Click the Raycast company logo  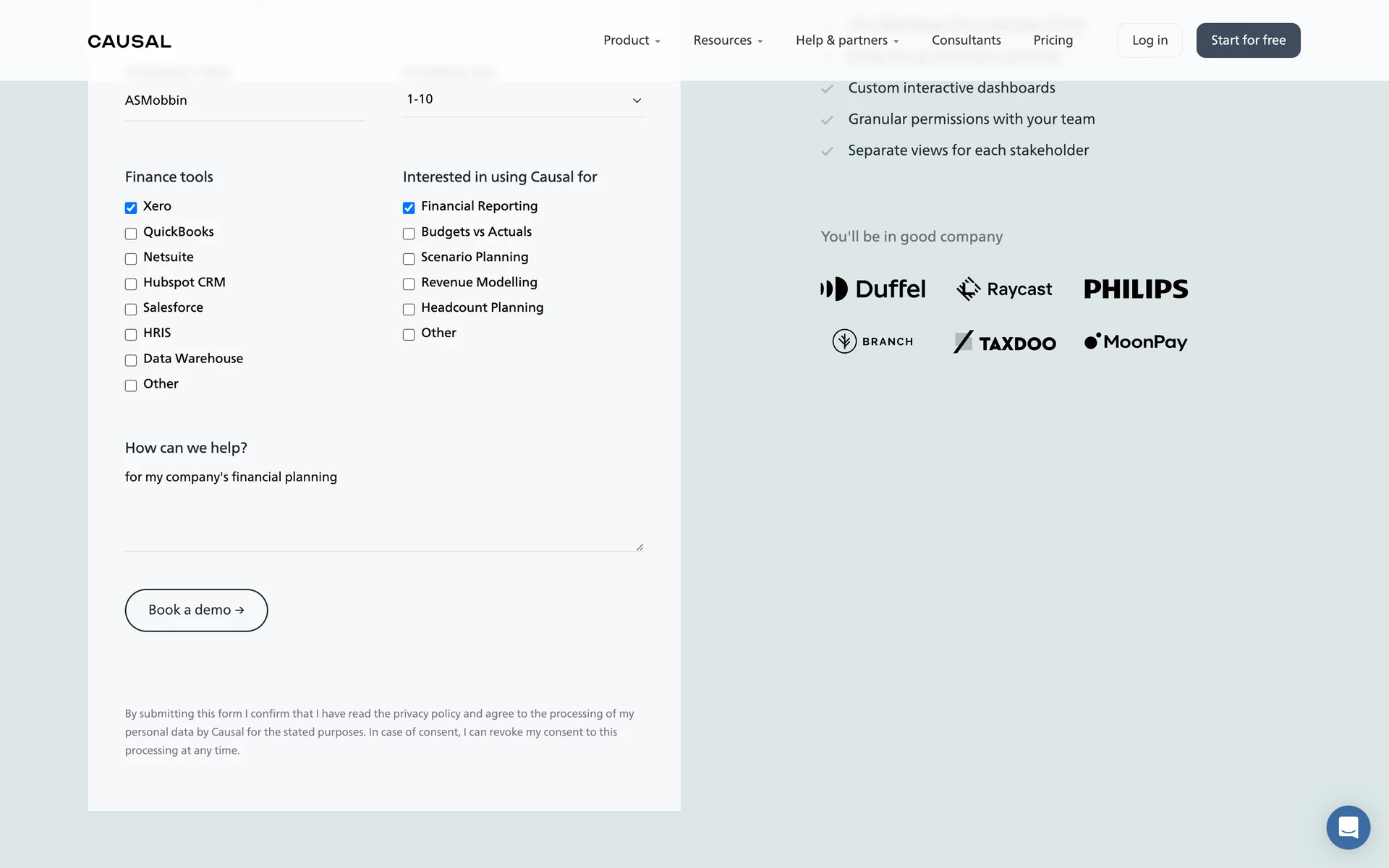click(1004, 289)
